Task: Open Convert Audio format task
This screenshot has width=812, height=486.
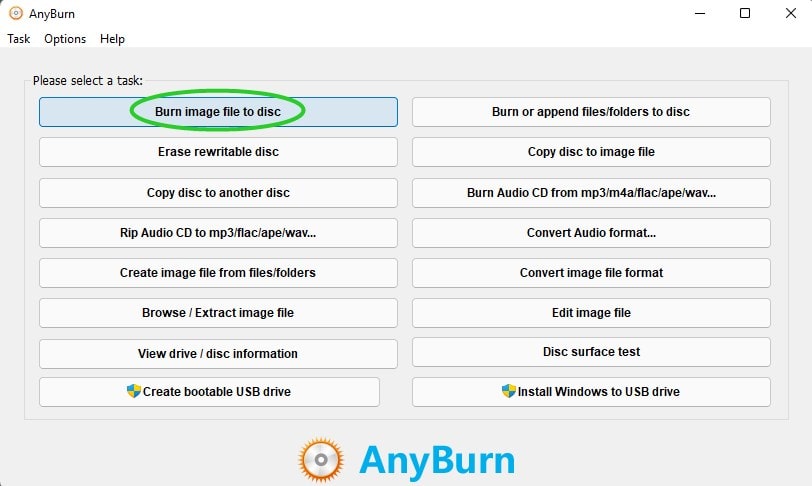Action: 591,233
